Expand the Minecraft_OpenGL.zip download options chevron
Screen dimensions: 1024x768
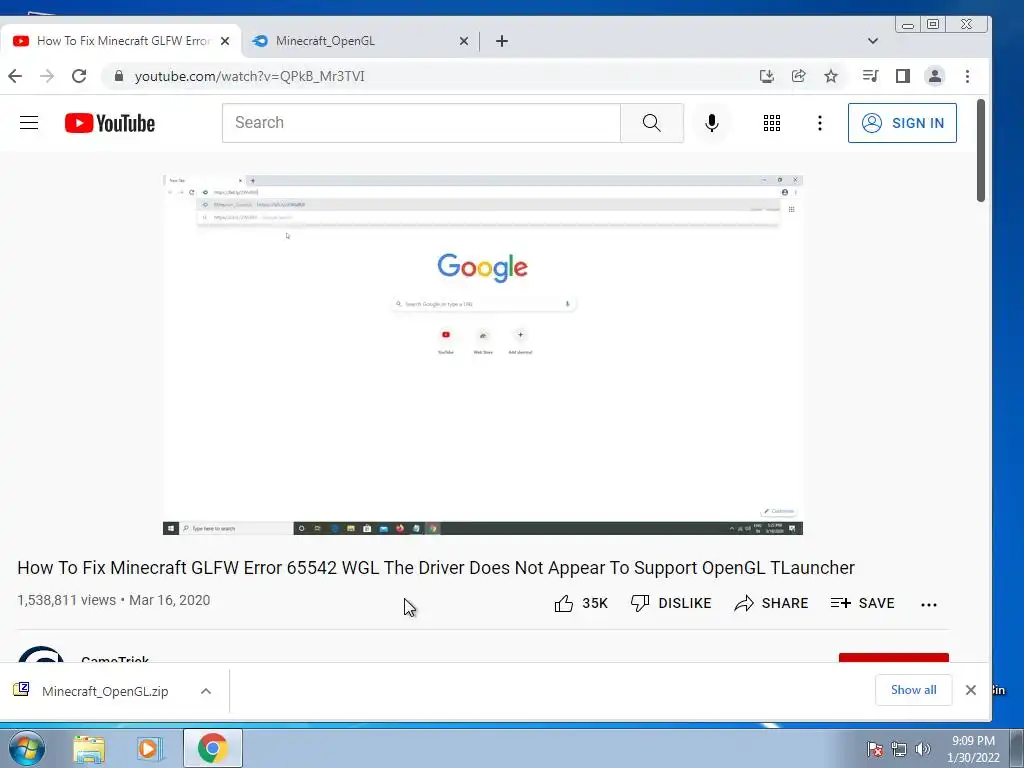(x=206, y=691)
